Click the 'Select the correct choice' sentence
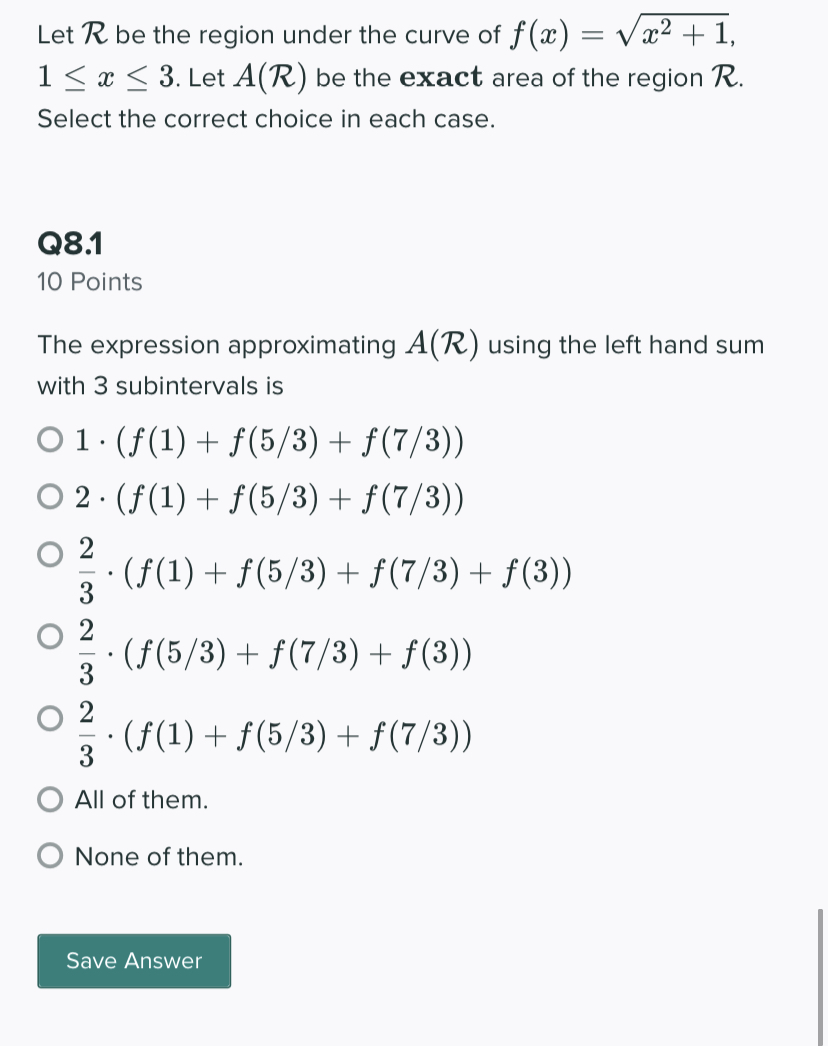This screenshot has width=828, height=1046. pos(265,118)
